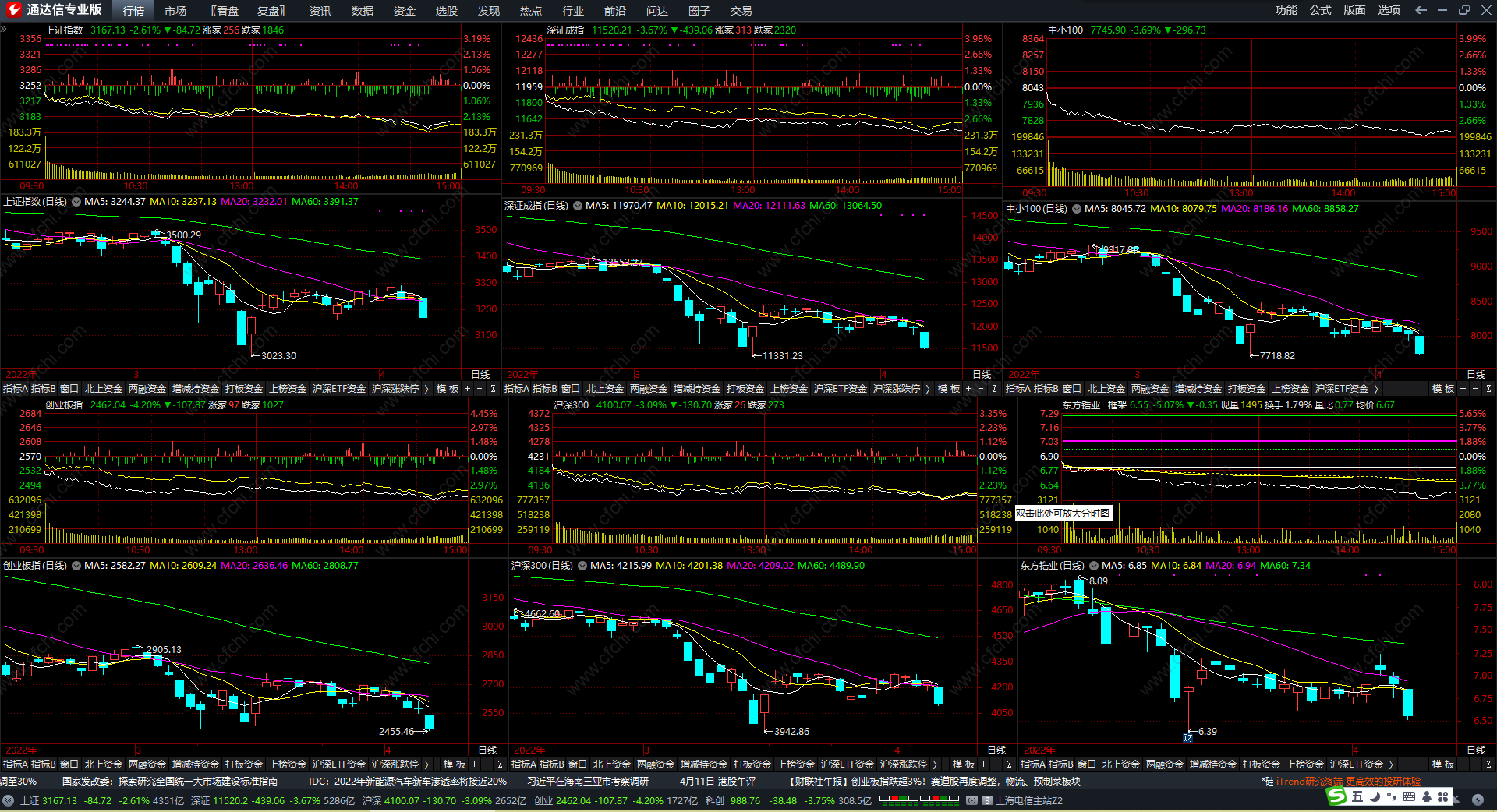Zoom out the 深证成指 daily chart with minus

[982, 388]
